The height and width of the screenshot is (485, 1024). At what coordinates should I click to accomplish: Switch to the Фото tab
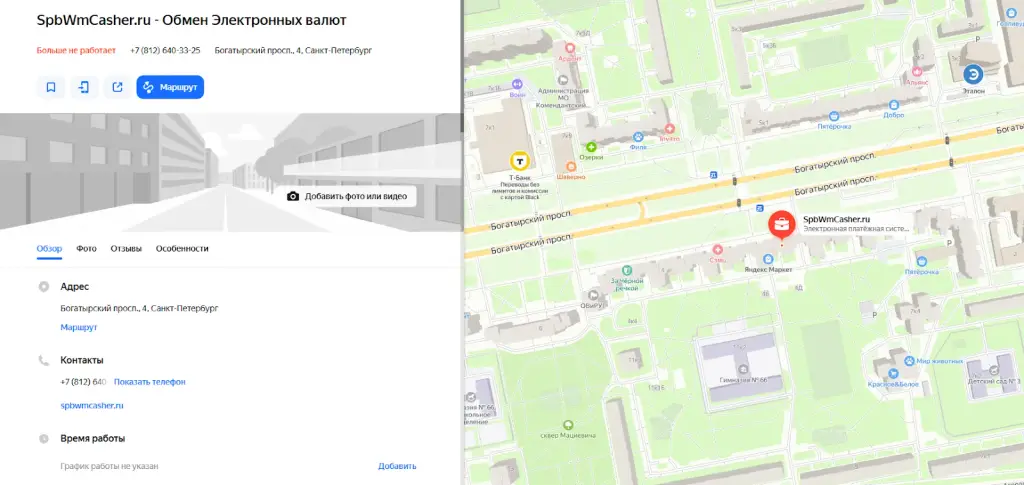coord(86,249)
